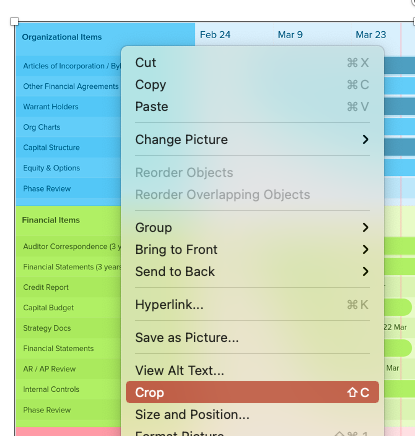
Task: Click the Financial Items section header
Action: [51, 220]
